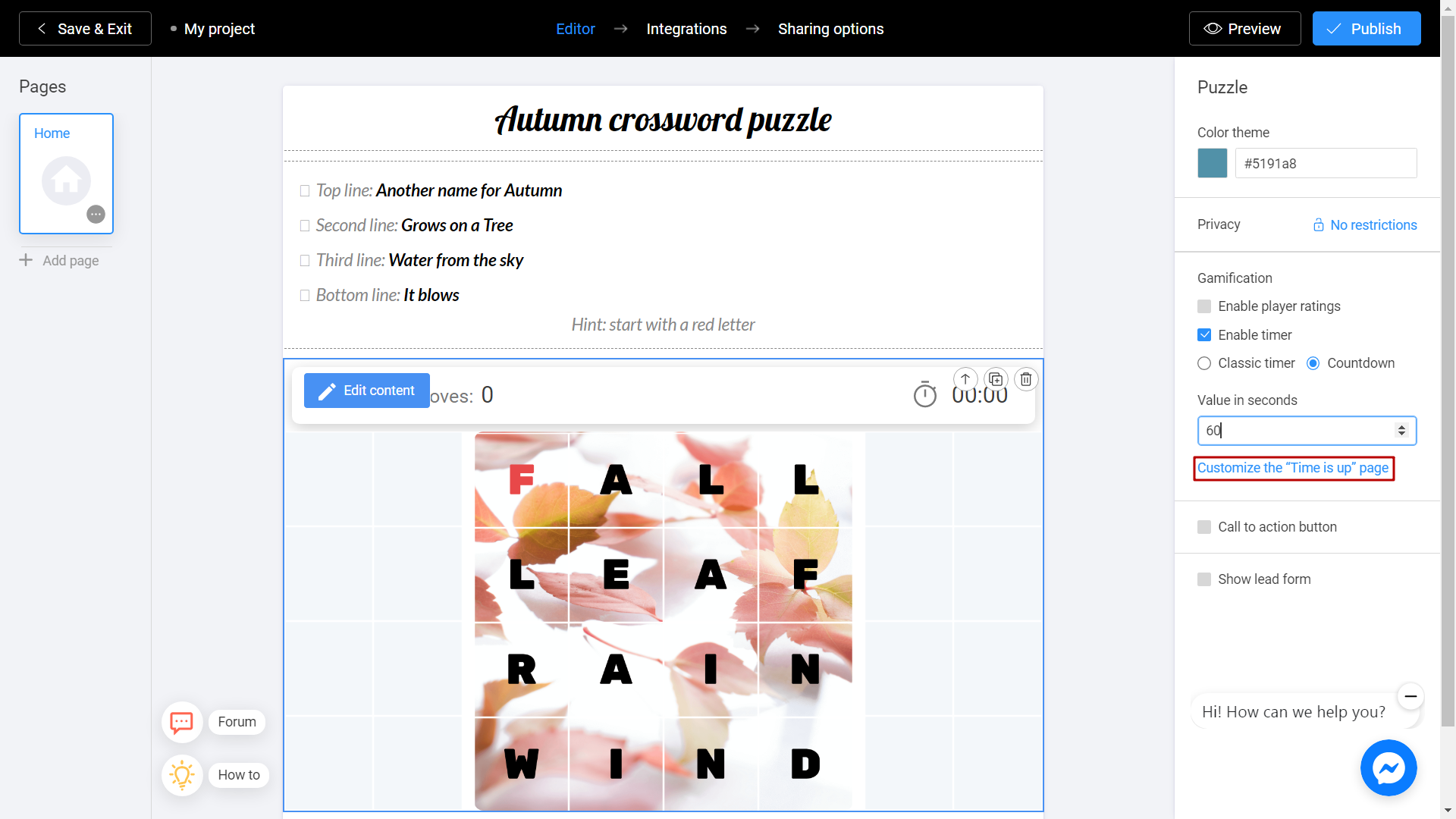This screenshot has width=1456, height=819.
Task: Click Customize the 'Time is up' page link
Action: coord(1293,467)
